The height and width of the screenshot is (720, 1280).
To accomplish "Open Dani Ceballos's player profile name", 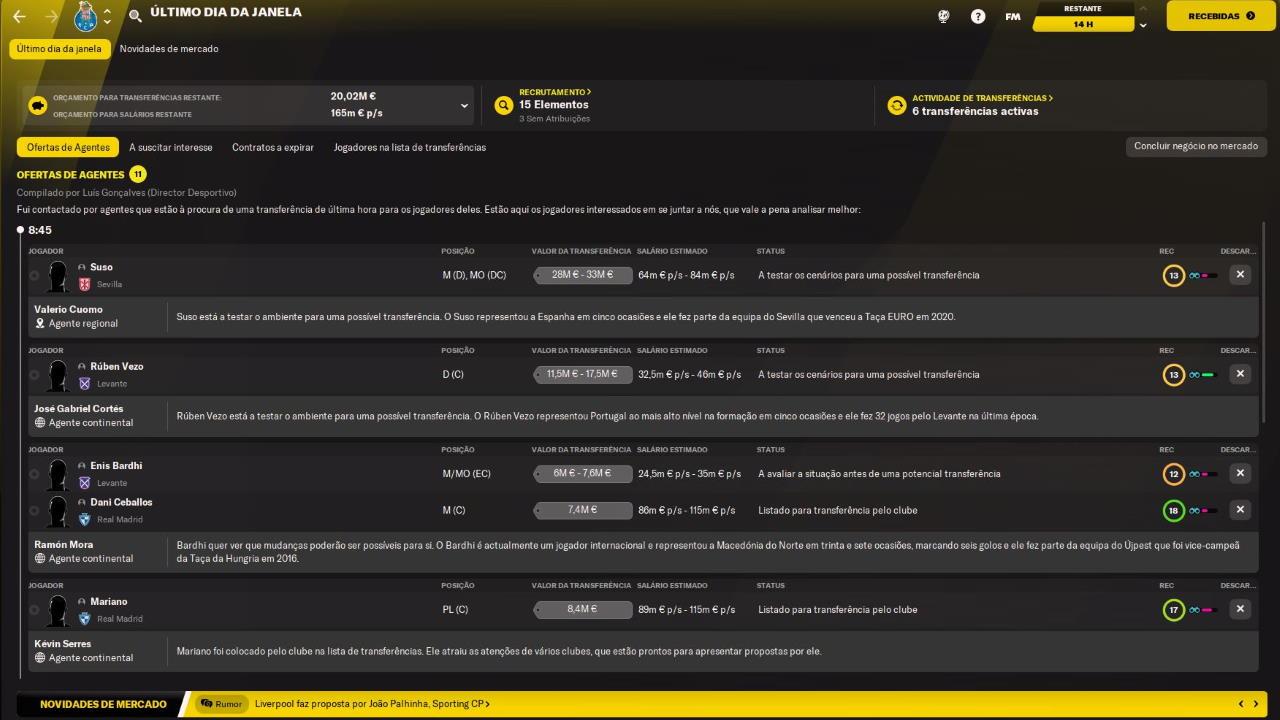I will click(x=121, y=502).
